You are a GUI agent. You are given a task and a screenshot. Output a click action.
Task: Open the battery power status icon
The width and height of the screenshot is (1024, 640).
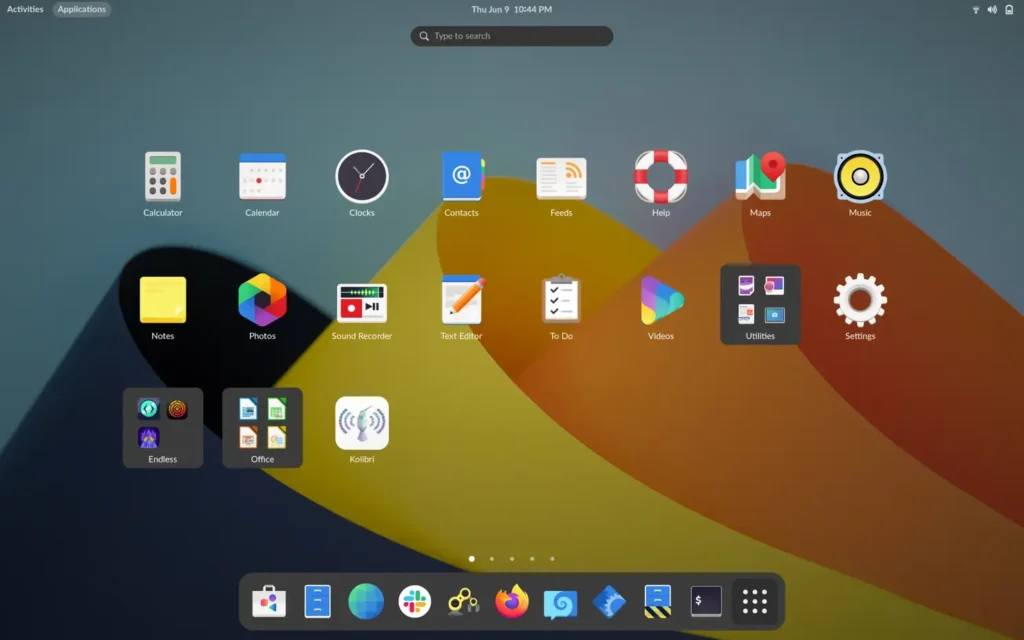coord(1009,10)
